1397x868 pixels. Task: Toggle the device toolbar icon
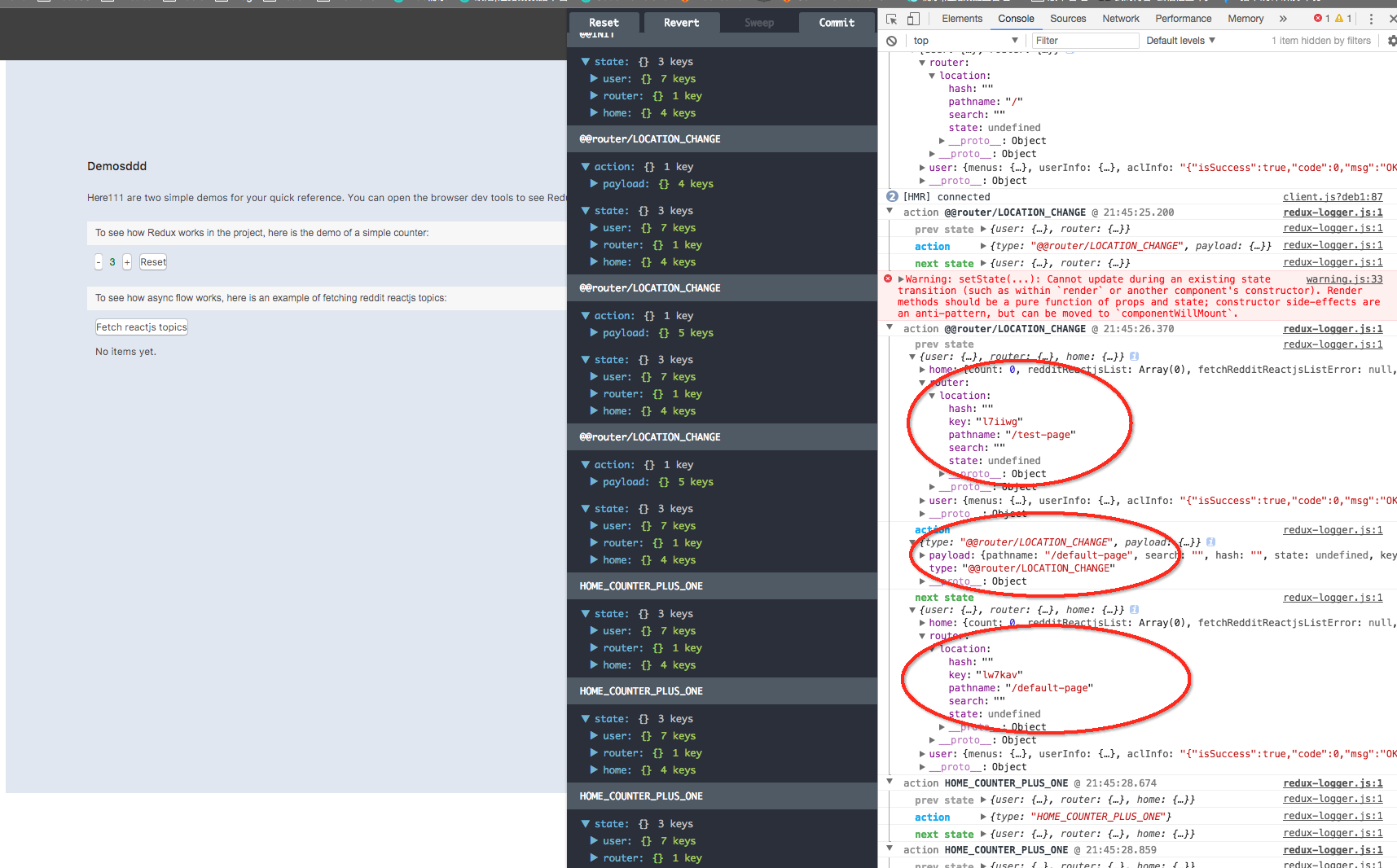tap(912, 18)
